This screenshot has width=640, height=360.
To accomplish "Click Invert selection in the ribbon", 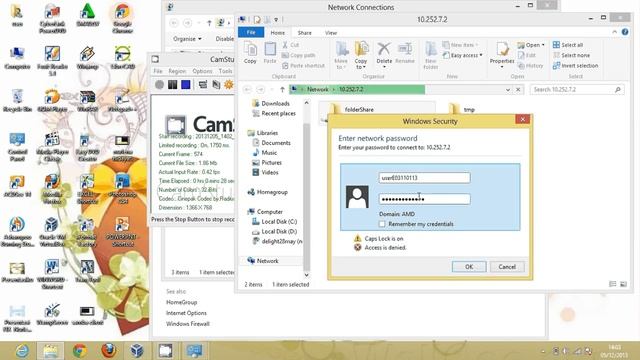I will pos(576,65).
